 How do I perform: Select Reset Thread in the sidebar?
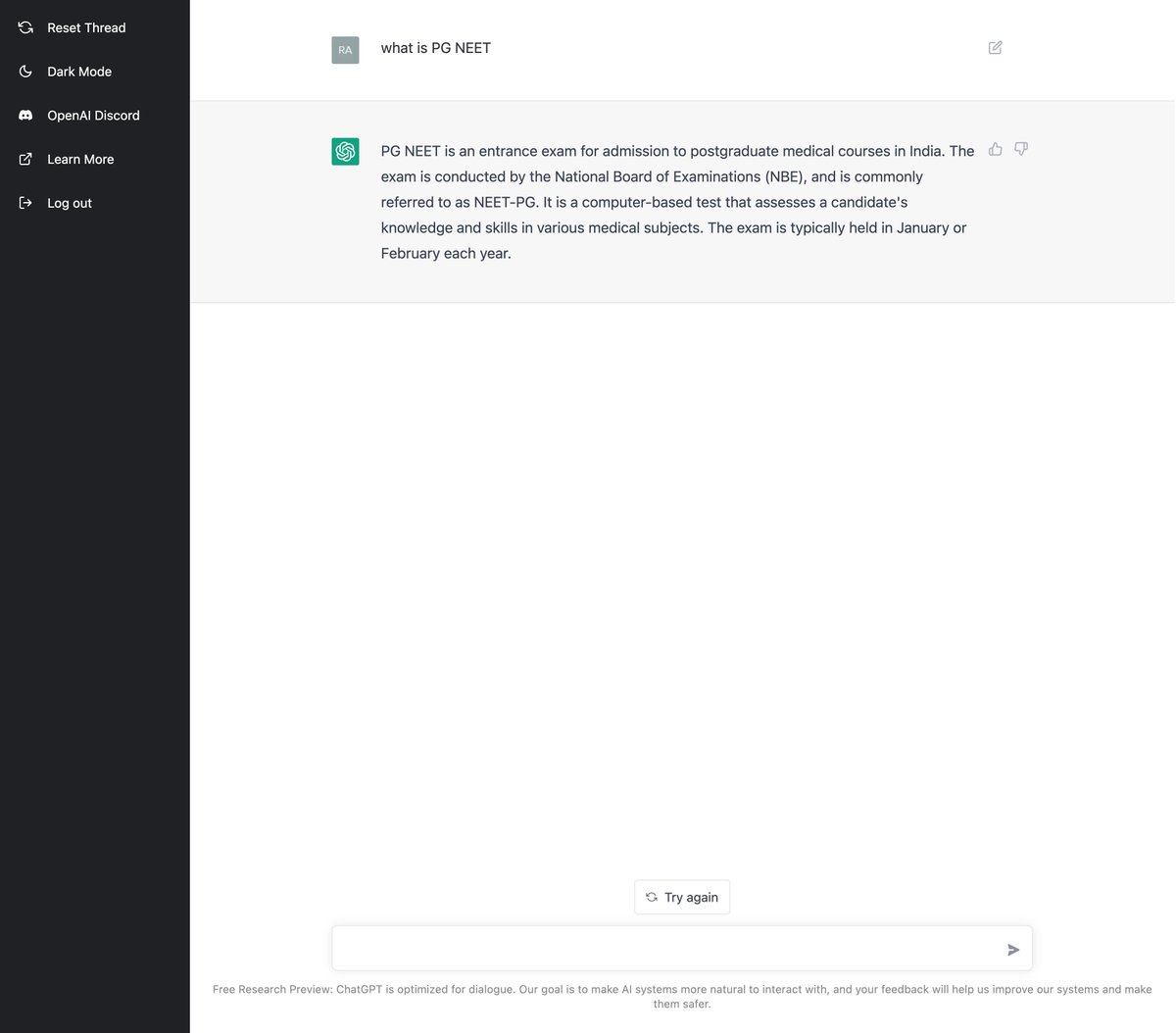pos(86,27)
